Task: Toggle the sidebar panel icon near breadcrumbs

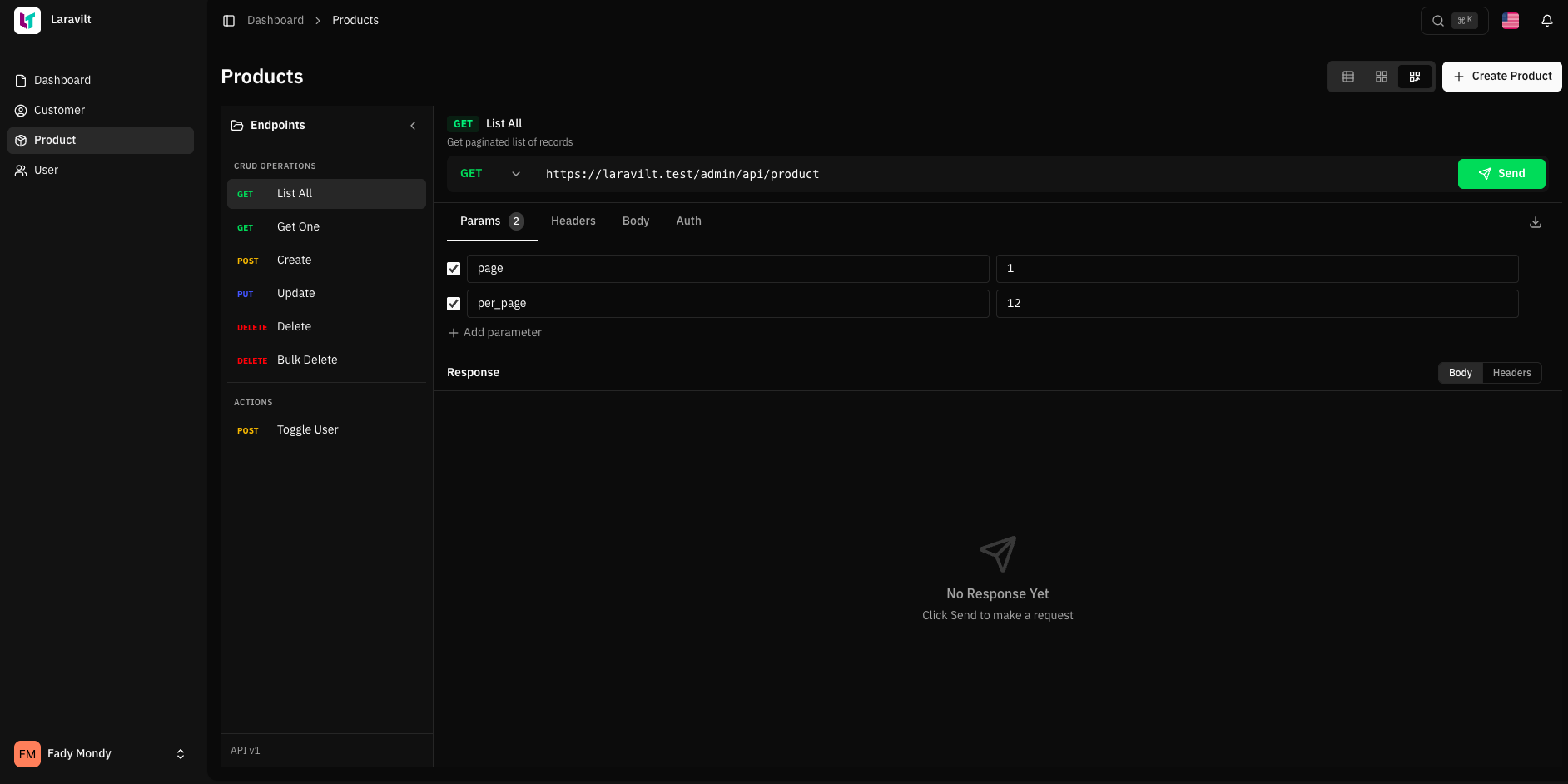Action: [229, 20]
